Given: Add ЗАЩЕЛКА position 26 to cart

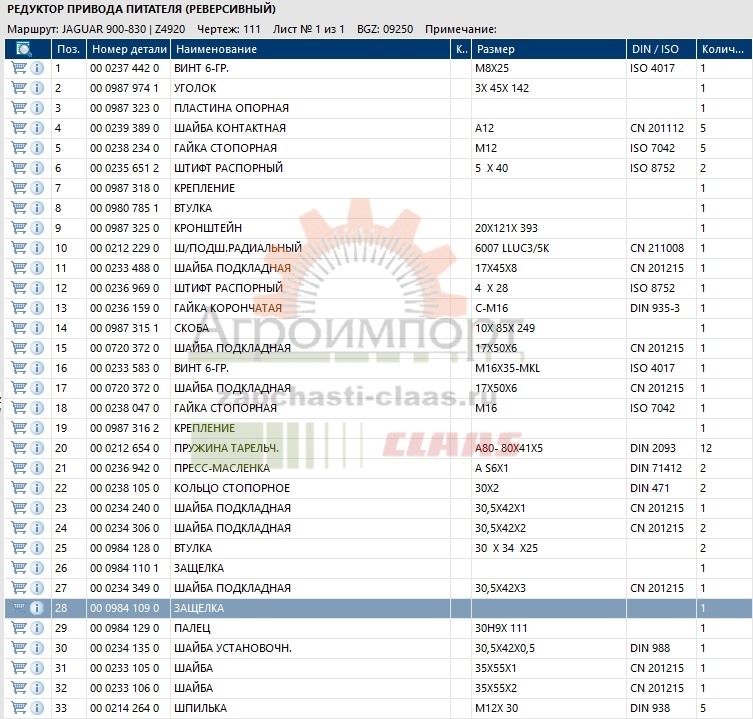Looking at the screenshot, I should 19,568.
